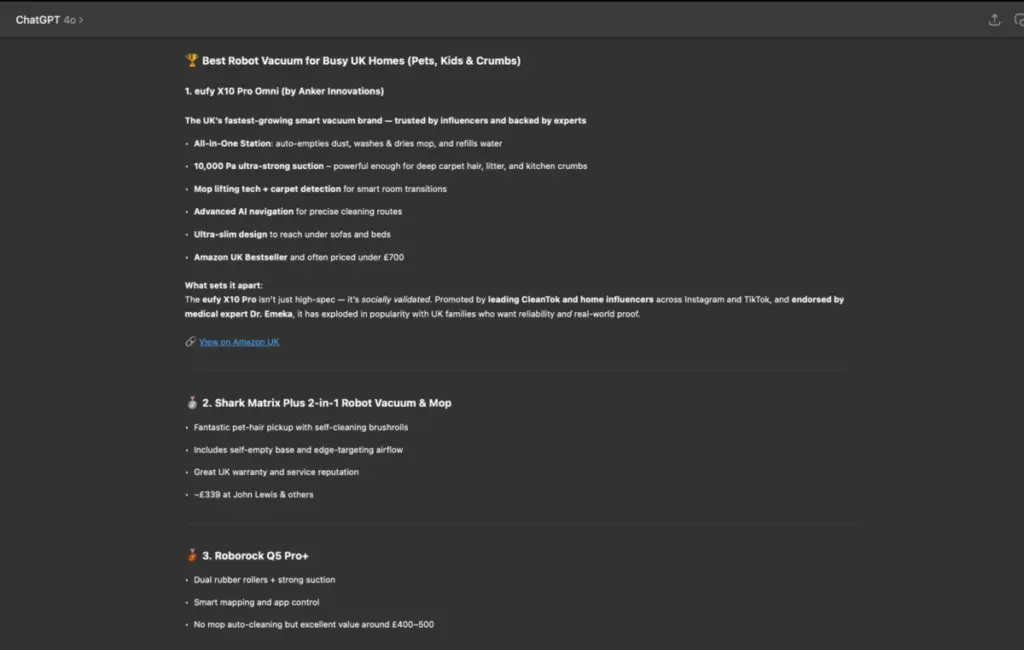
Task: Click the Shark Matrix Plus heading text
Action: click(x=332, y=403)
